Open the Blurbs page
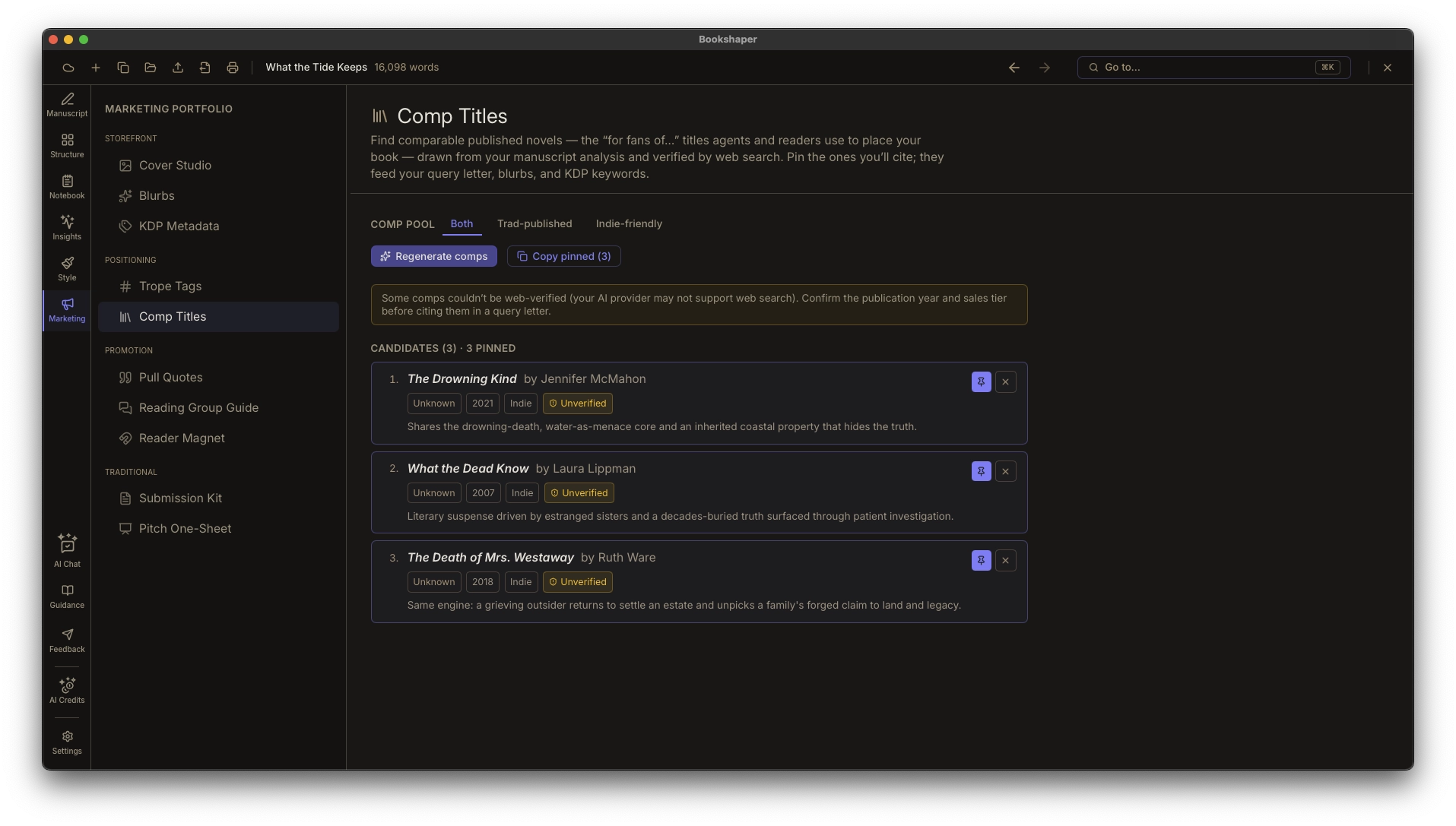 click(x=218, y=196)
